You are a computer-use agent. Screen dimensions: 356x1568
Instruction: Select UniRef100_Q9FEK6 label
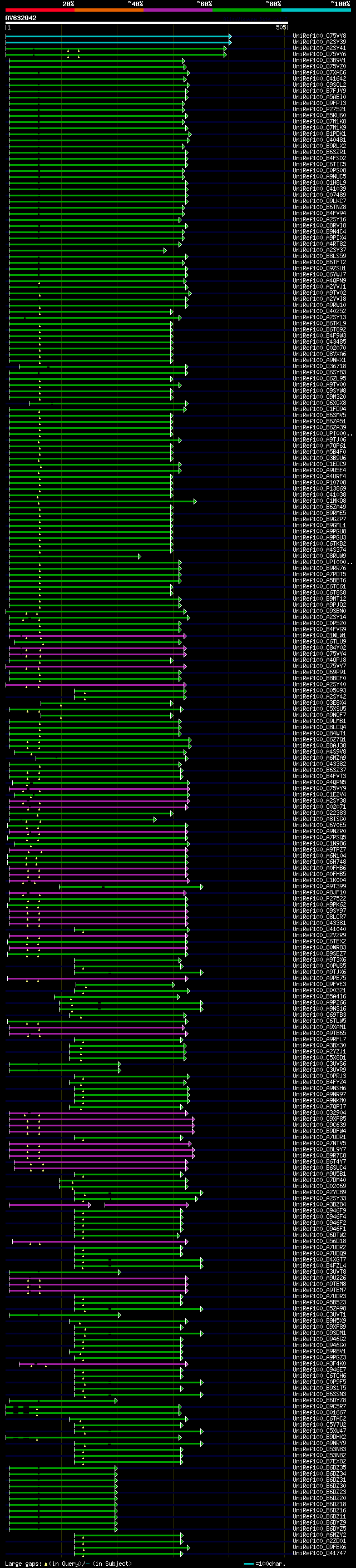[319, 1547]
